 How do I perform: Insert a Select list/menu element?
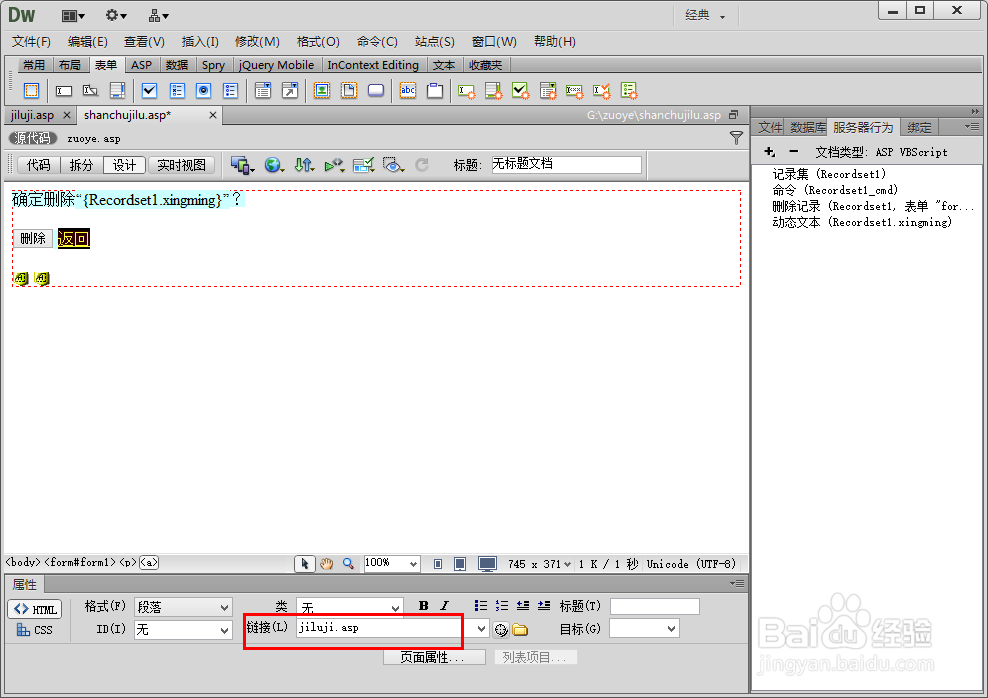click(x=263, y=91)
